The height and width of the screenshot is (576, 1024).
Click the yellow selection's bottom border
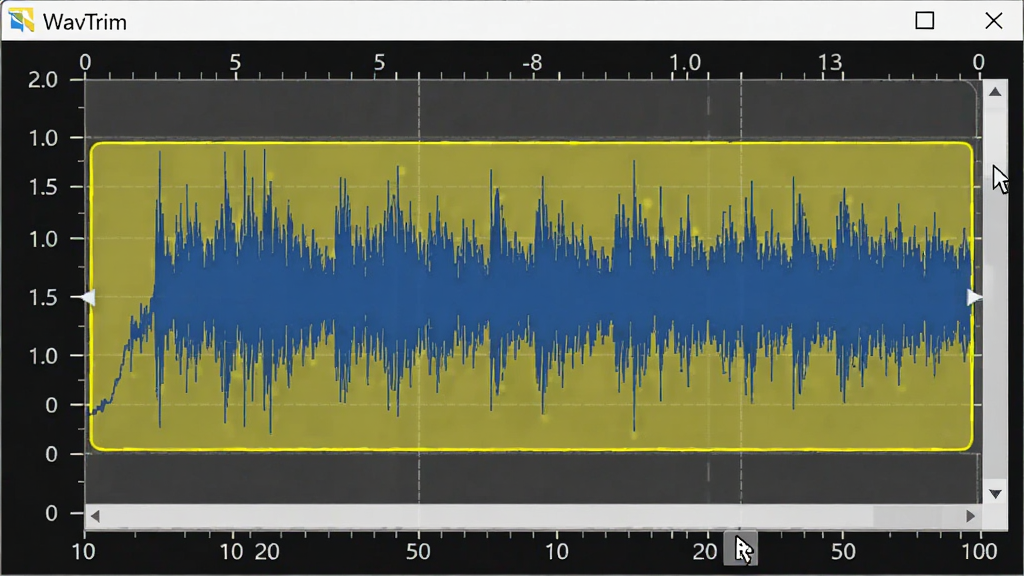(x=532, y=449)
